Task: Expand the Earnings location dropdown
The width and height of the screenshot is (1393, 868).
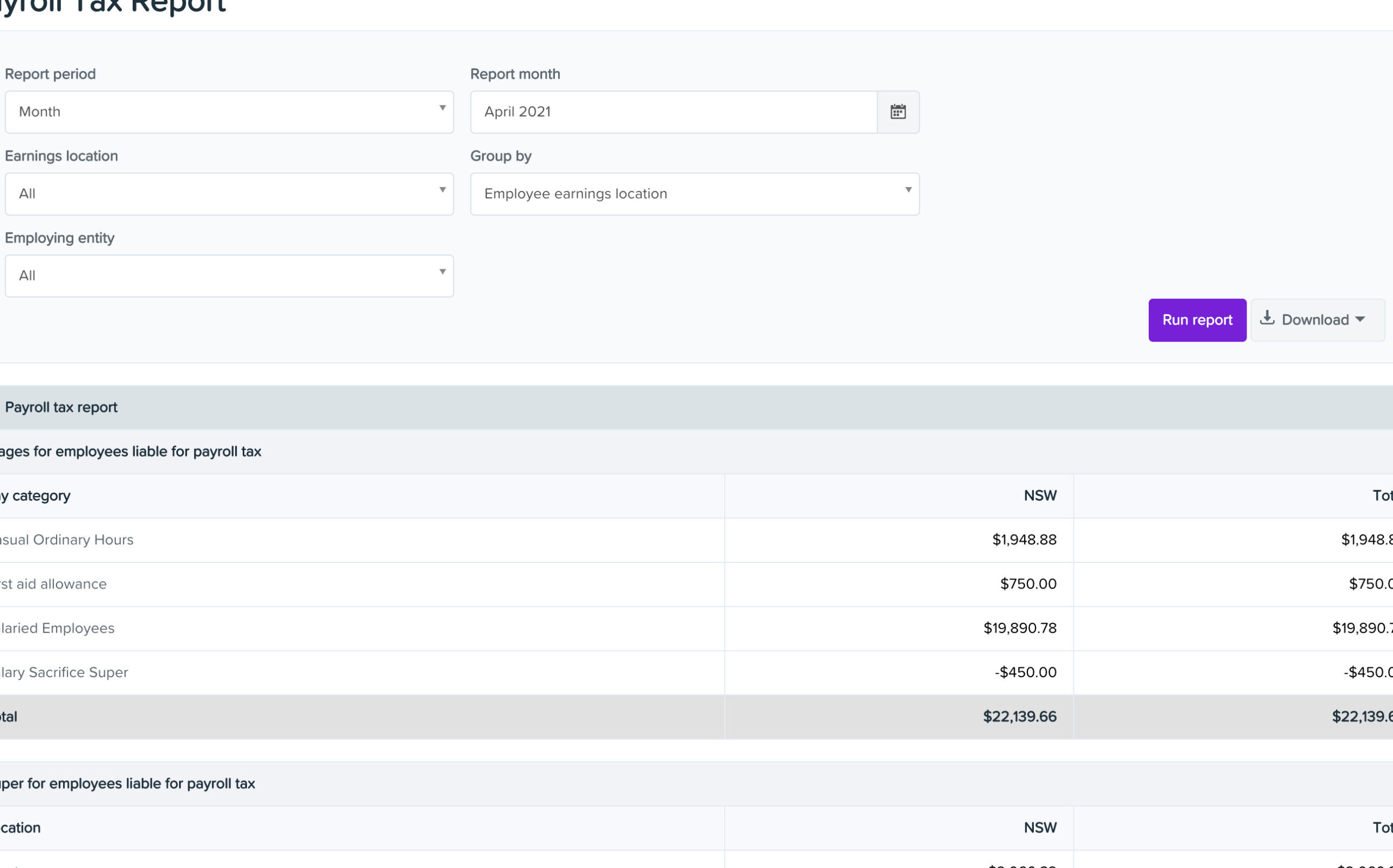Action: click(x=229, y=194)
